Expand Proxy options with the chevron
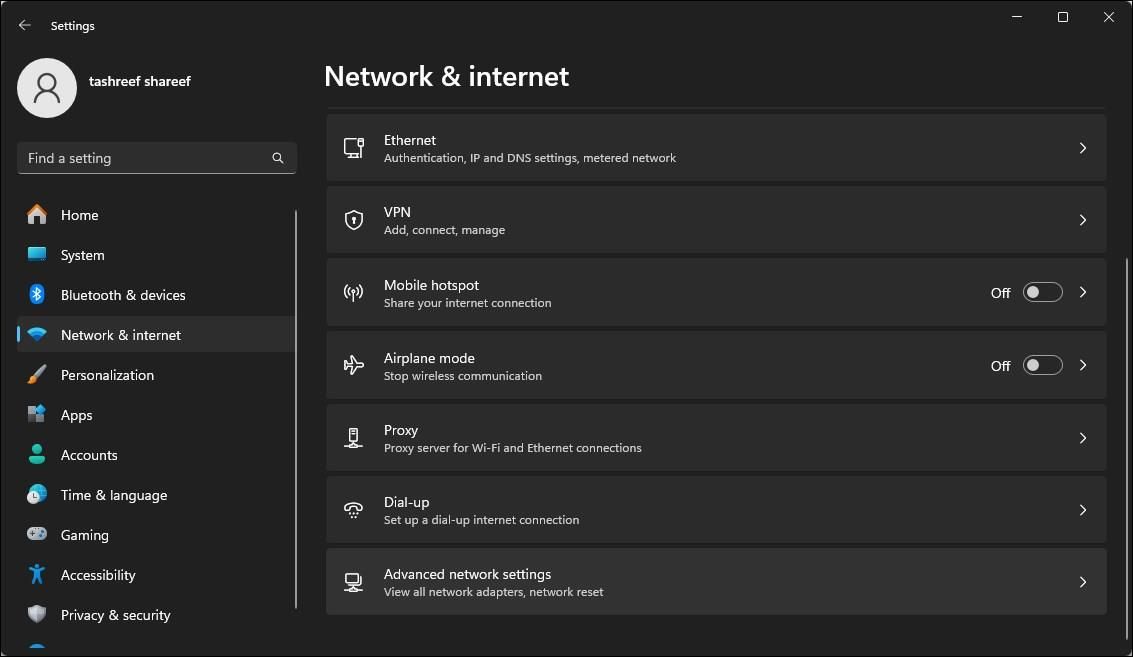This screenshot has height=657, width=1133. 1082,438
